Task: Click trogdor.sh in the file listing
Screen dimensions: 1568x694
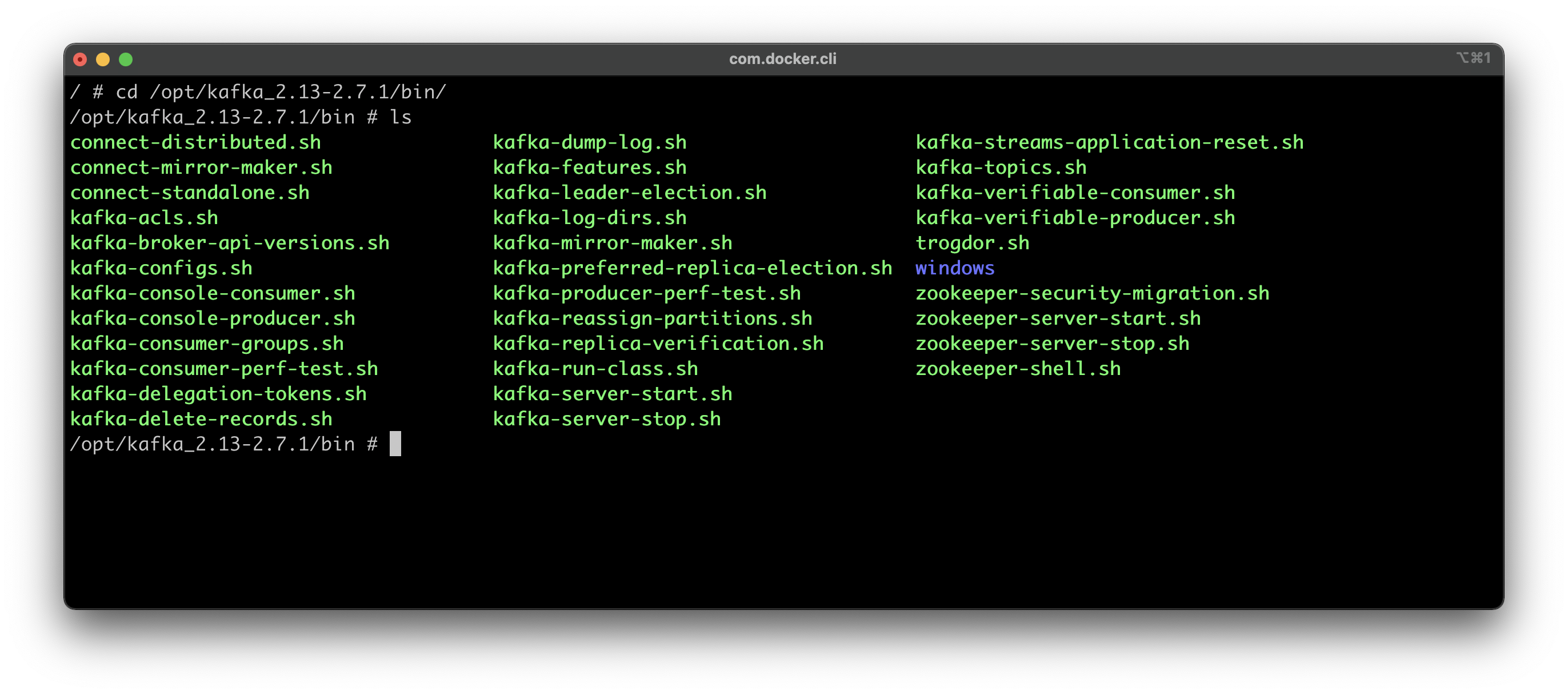Action: [972, 243]
